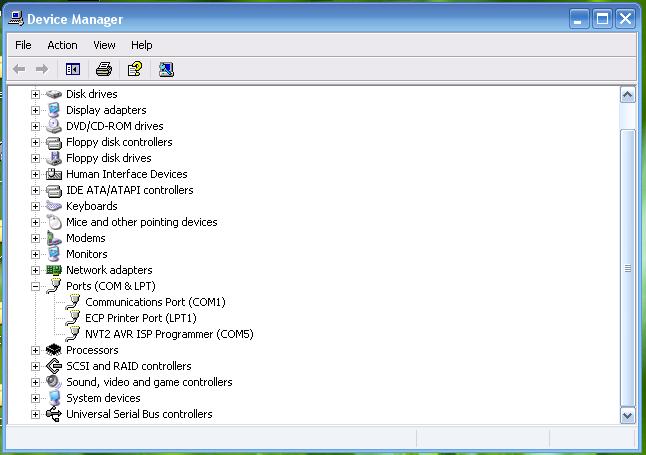Expand the Universal Serial Bus controllers node
This screenshot has width=646, height=455.
(35, 415)
